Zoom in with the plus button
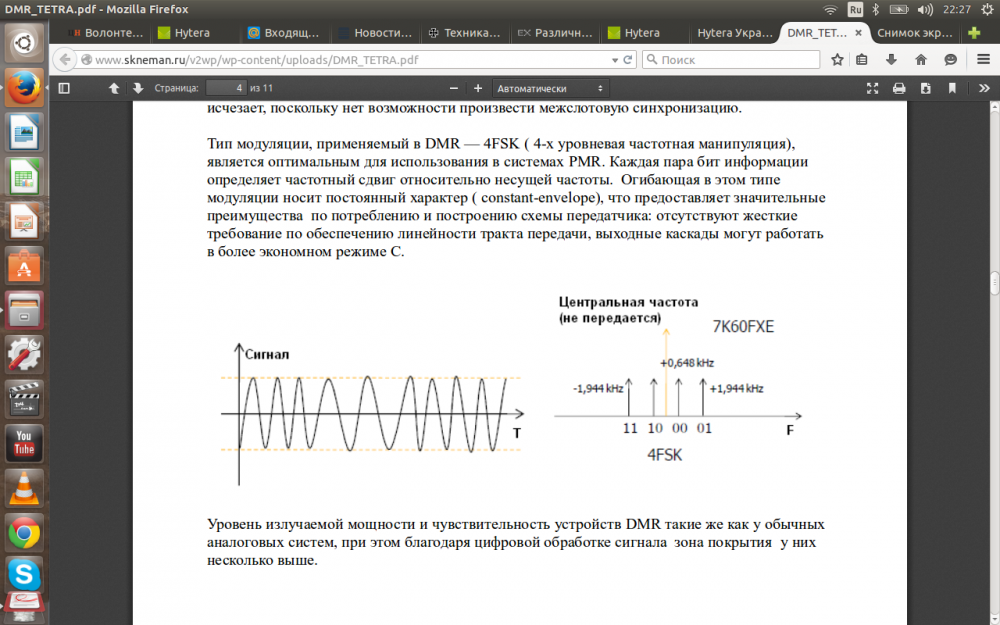This screenshot has height=625, width=1000. (478, 89)
